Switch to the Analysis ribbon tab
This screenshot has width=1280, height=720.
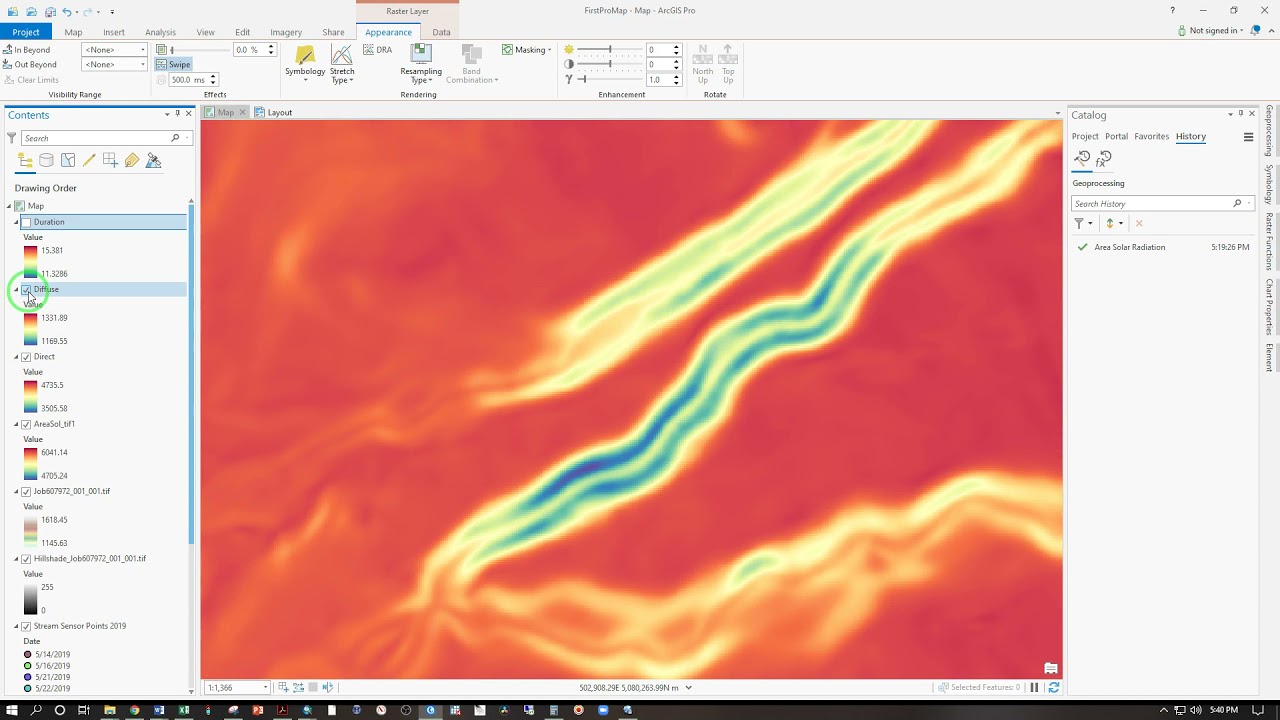click(160, 32)
